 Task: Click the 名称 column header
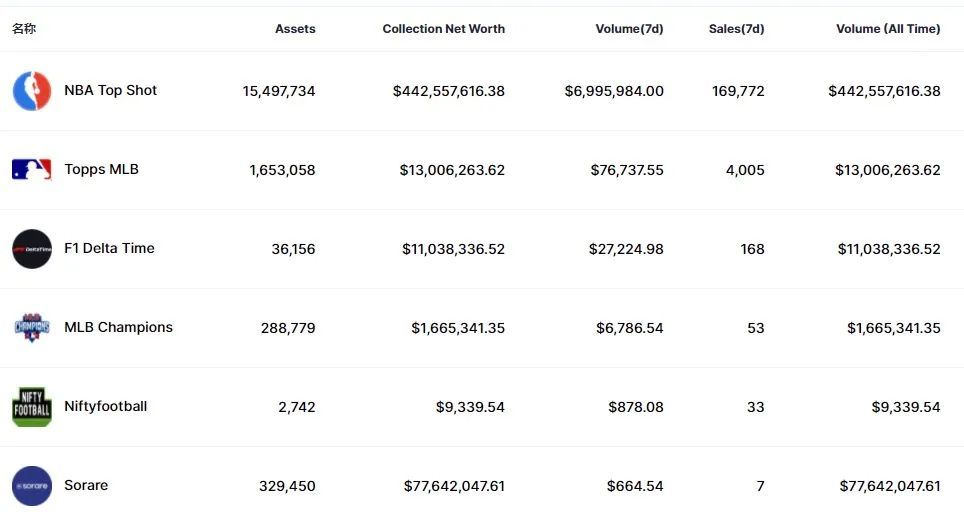pos(24,29)
